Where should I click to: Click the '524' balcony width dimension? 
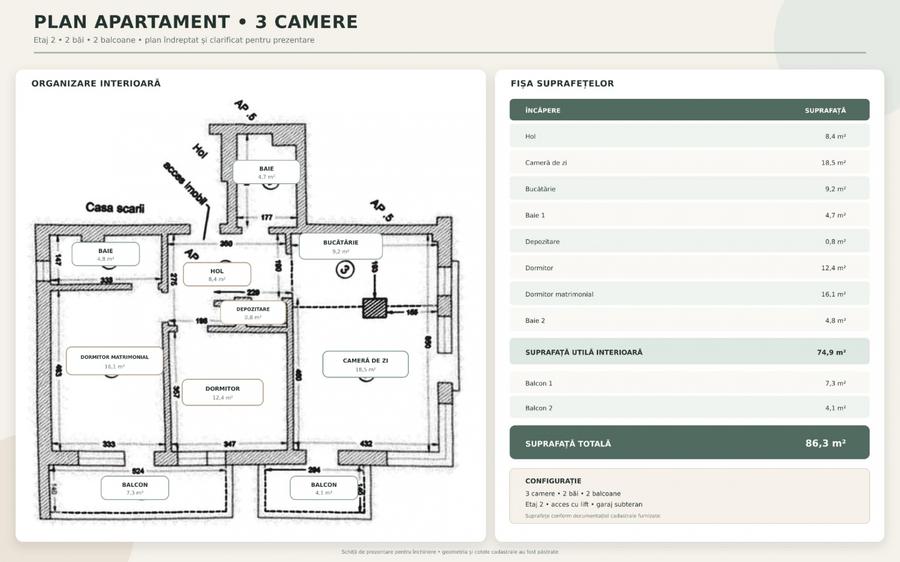point(138,471)
